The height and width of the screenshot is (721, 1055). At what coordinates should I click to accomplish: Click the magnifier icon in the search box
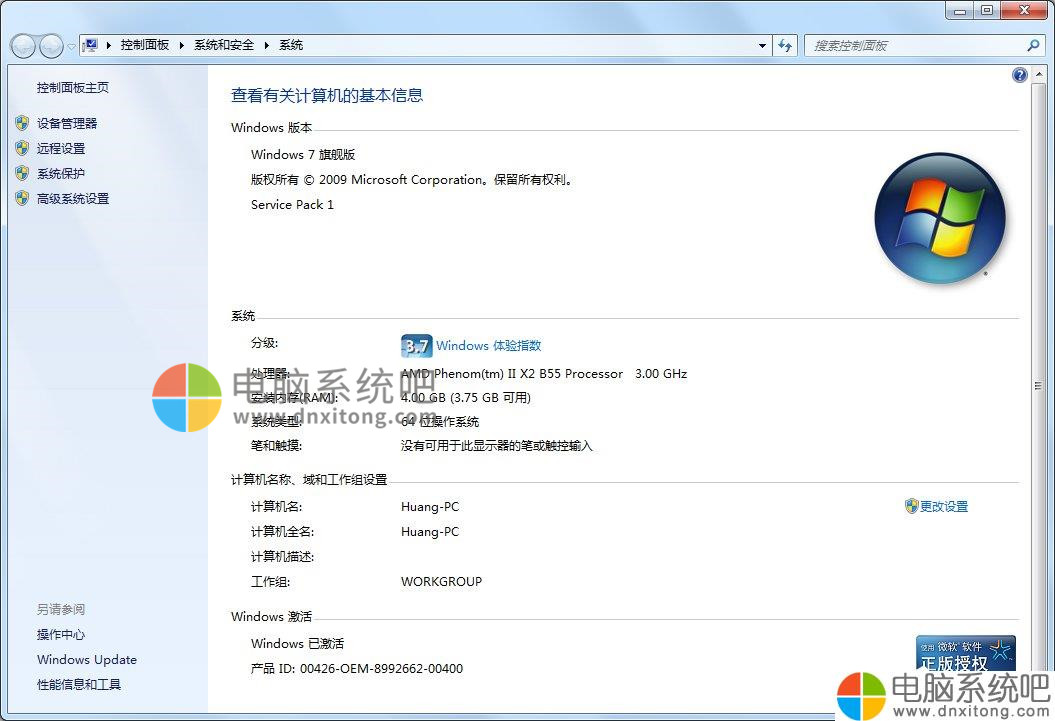(x=1033, y=46)
